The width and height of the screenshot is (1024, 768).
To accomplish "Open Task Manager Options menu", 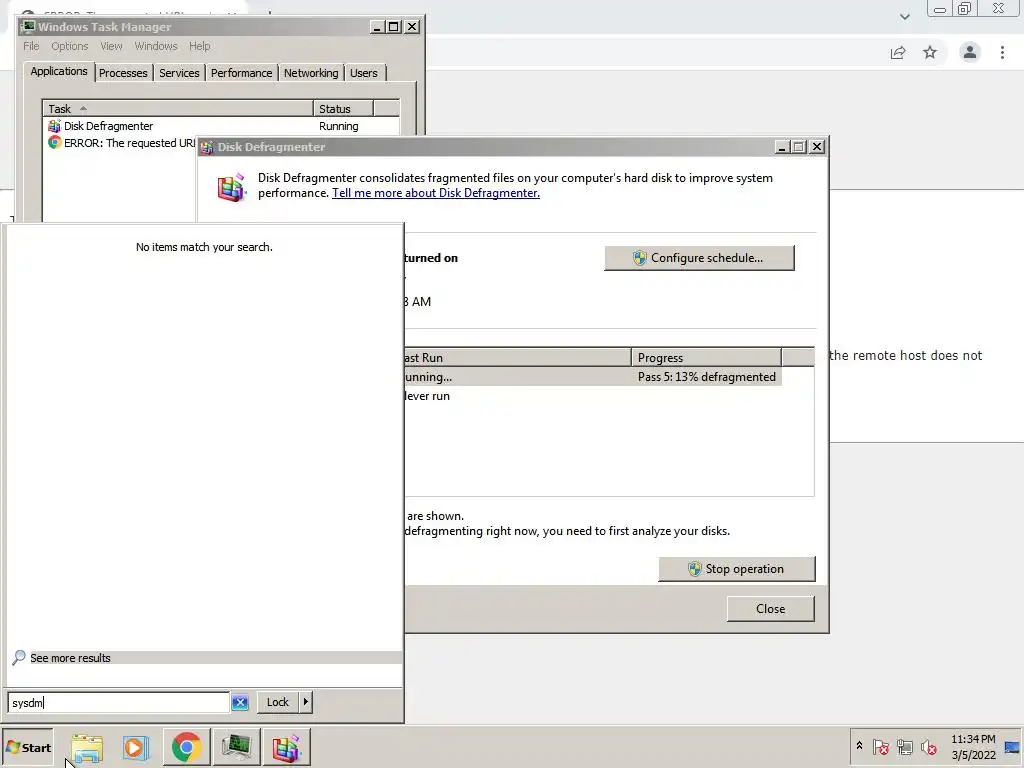I will [x=70, y=46].
